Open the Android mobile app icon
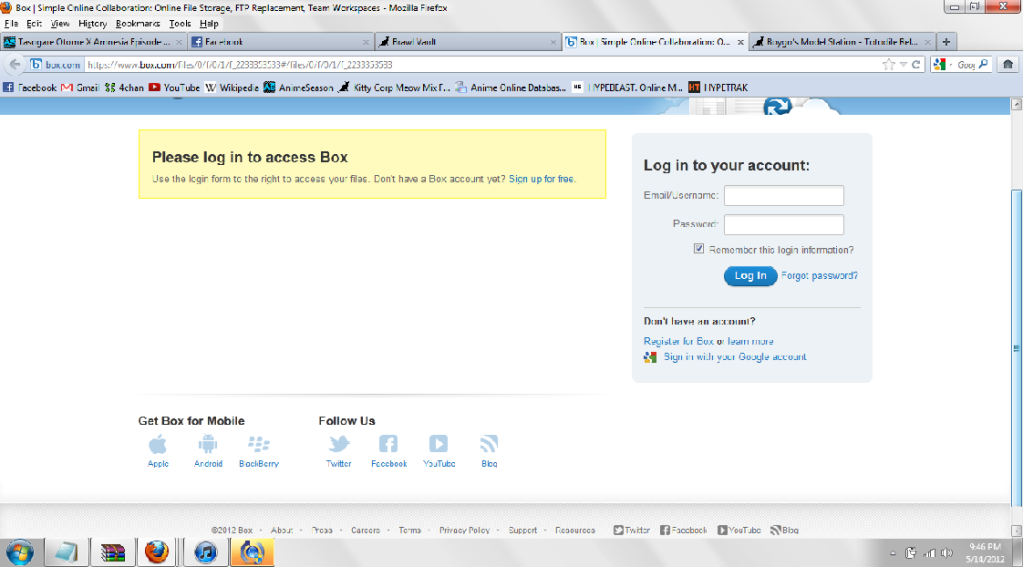The image size is (1023, 567). click(207, 444)
